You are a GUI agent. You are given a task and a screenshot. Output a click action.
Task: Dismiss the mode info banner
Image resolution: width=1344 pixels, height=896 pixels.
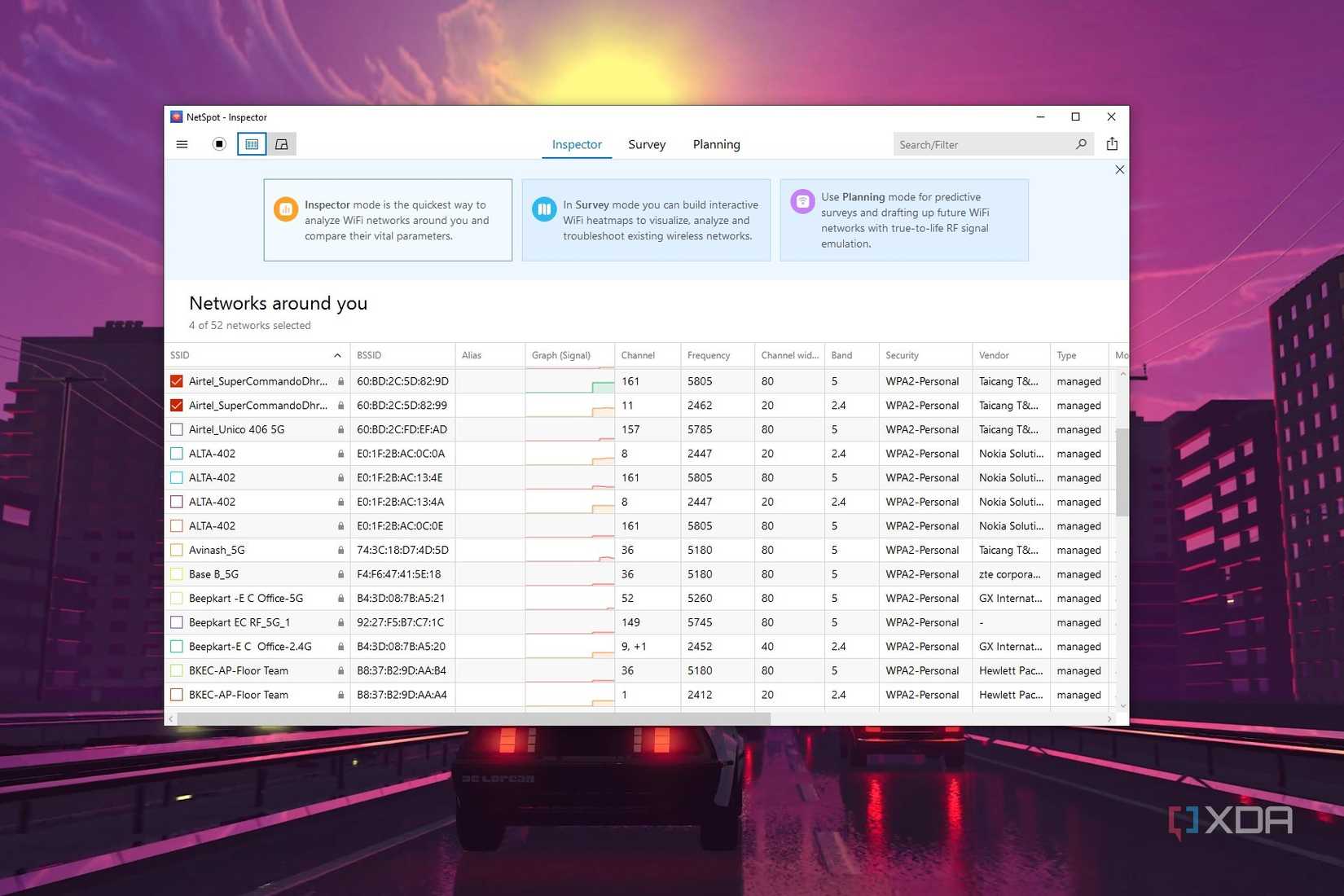pos(1119,169)
